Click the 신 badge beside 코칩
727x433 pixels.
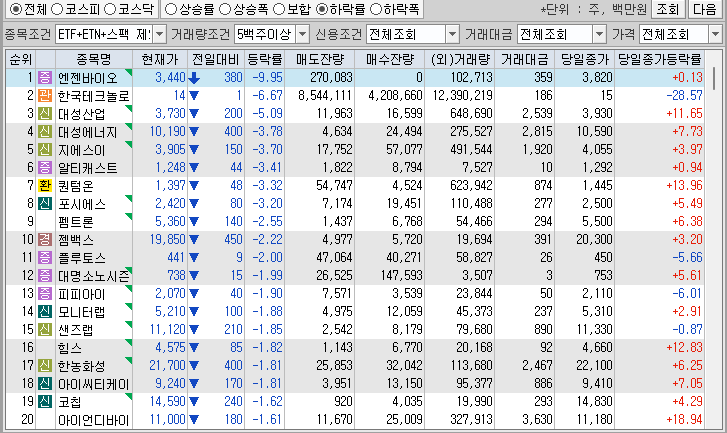coord(45,401)
